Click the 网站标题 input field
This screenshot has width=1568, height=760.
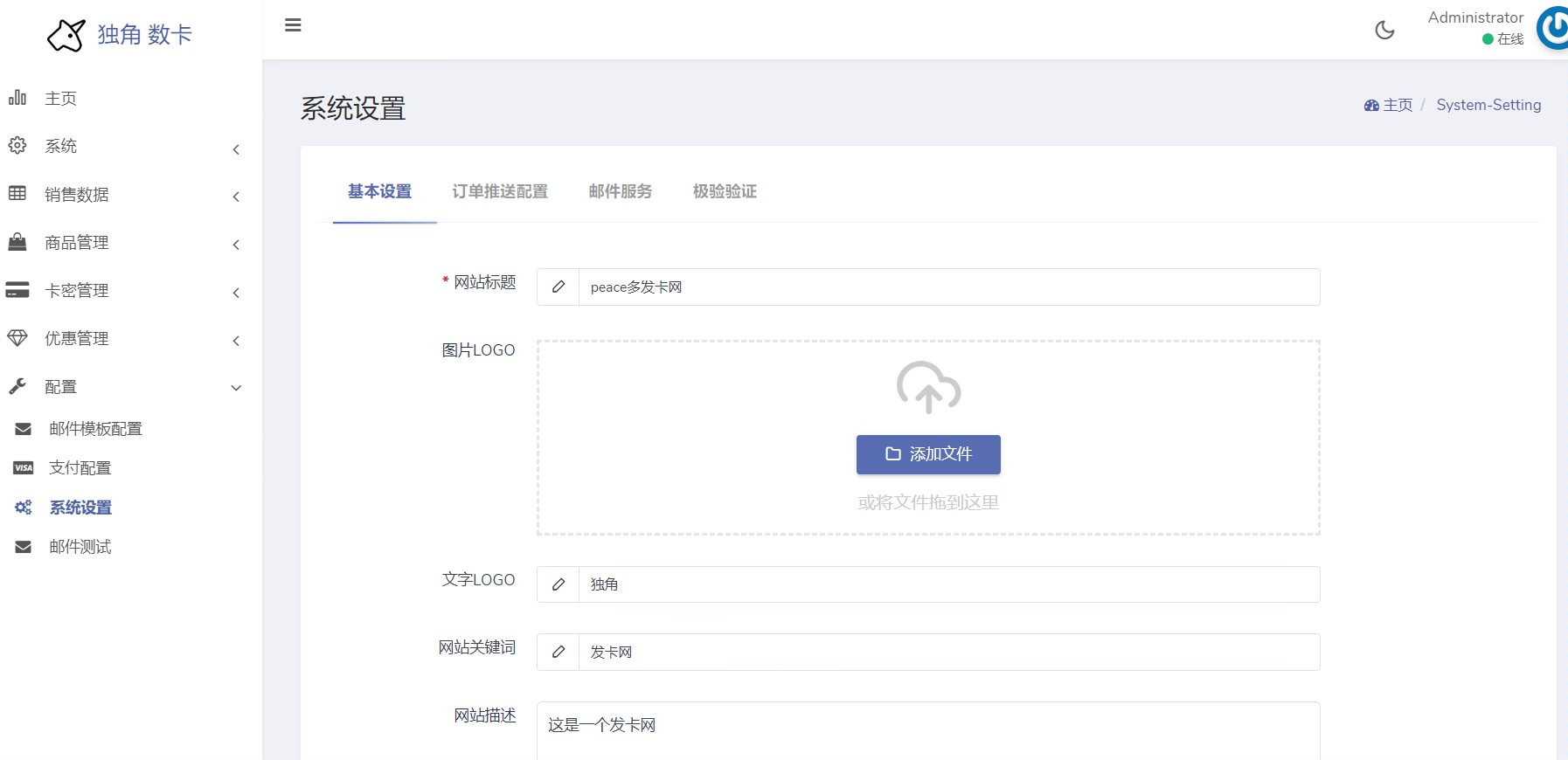(x=949, y=287)
